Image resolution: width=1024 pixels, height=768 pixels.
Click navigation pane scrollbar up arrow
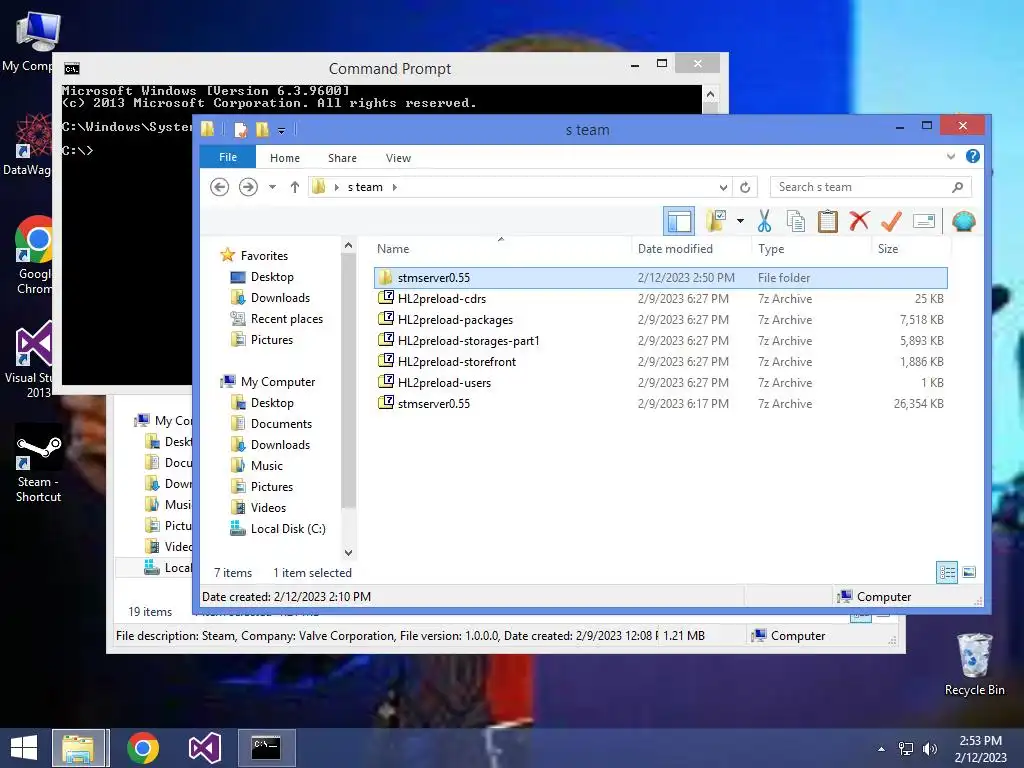pyautogui.click(x=349, y=246)
